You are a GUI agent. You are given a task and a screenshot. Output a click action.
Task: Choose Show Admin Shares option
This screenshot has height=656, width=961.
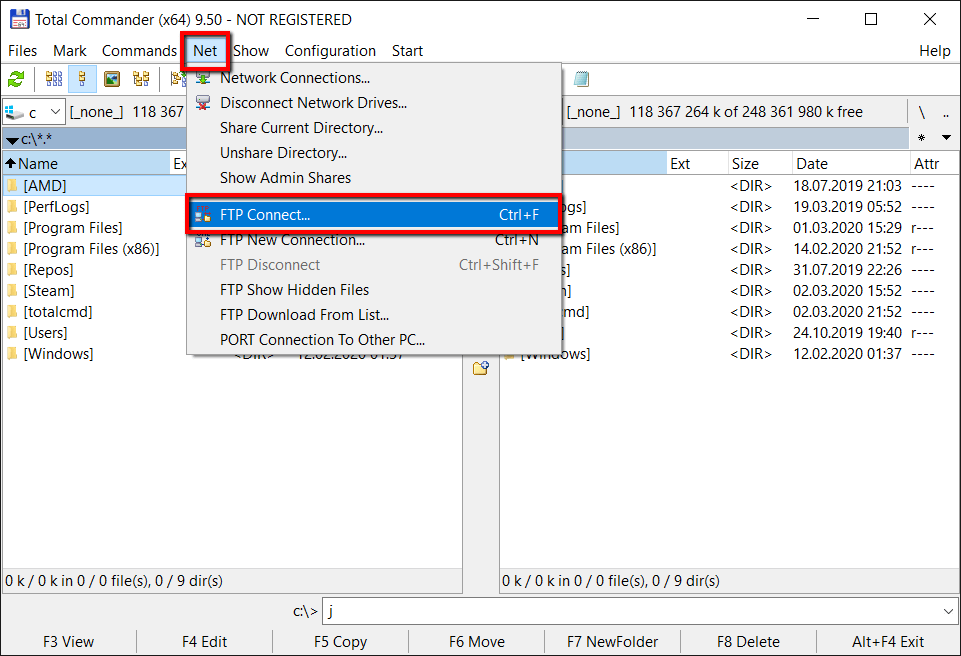[x=374, y=178]
